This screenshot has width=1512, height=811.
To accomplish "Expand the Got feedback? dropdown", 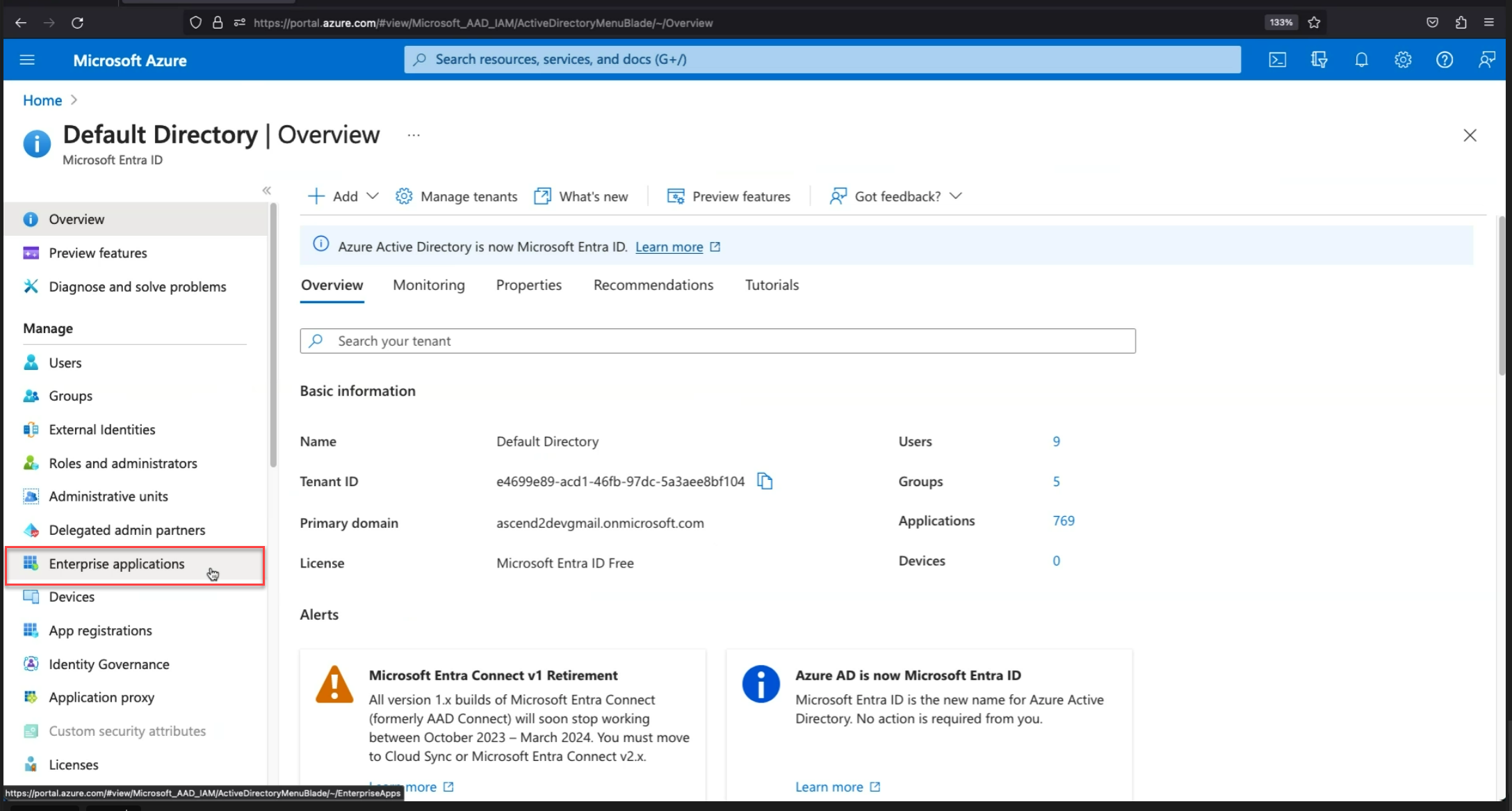I will point(896,197).
